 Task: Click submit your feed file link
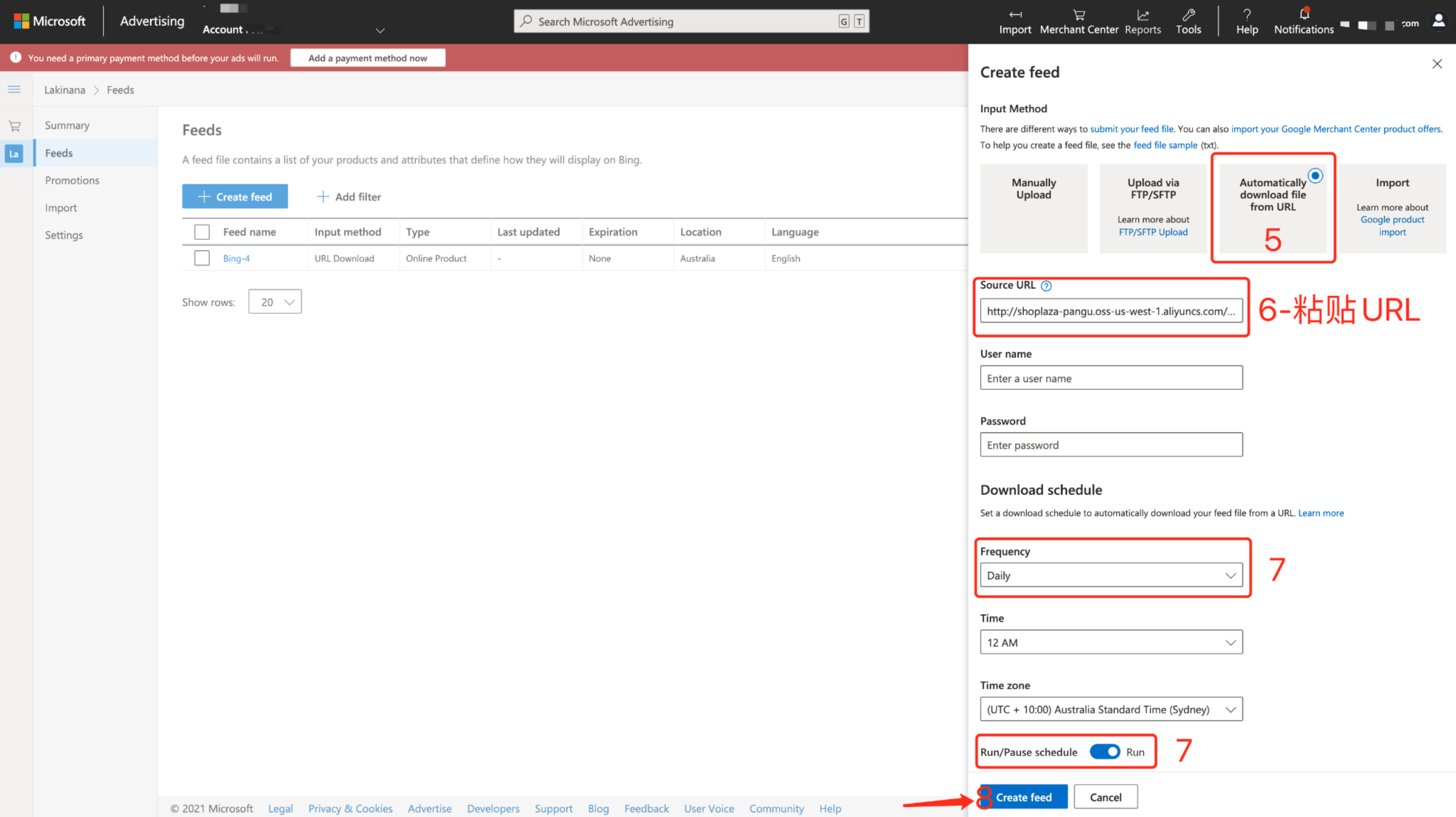click(1131, 129)
